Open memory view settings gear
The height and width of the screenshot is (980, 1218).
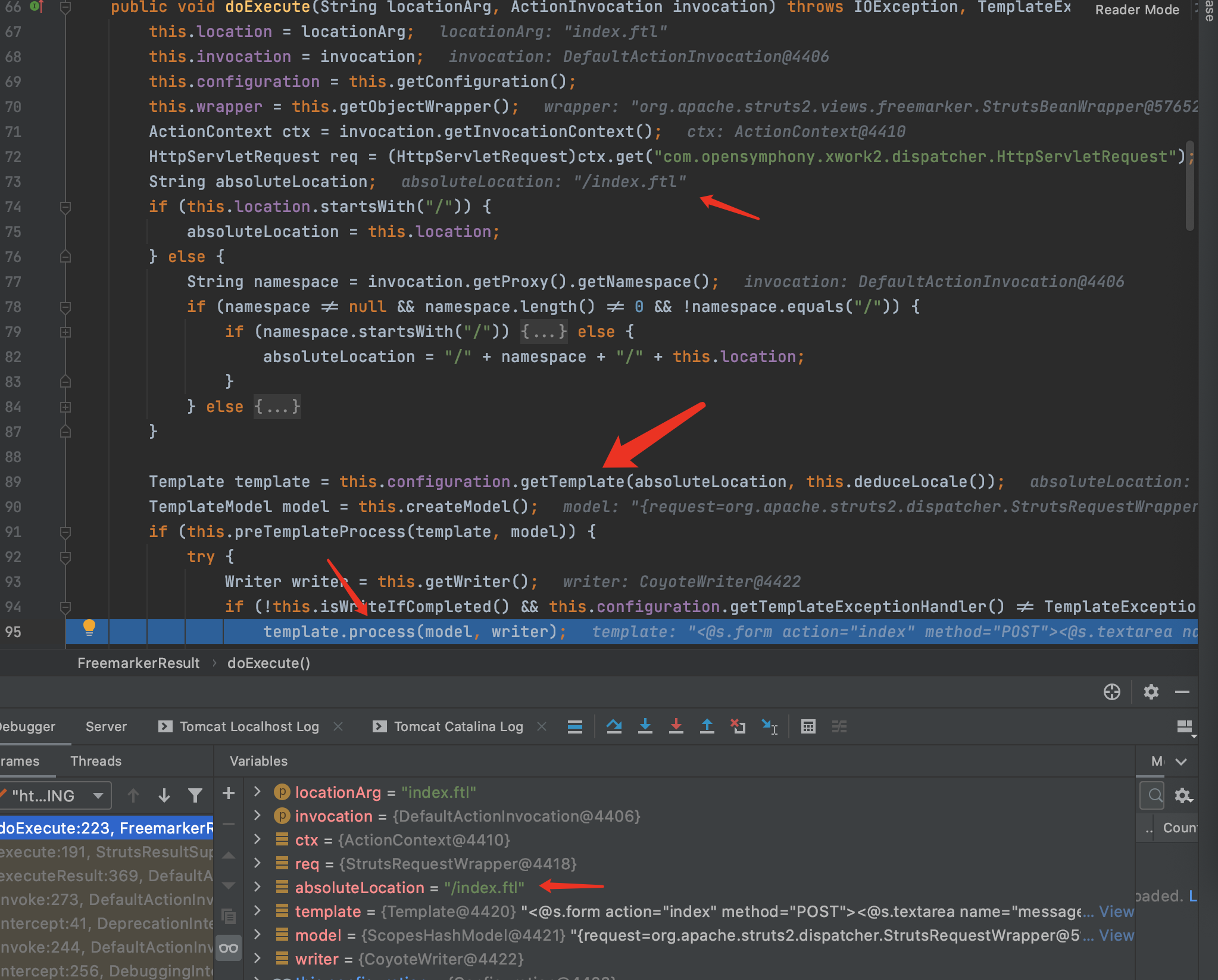1183,795
